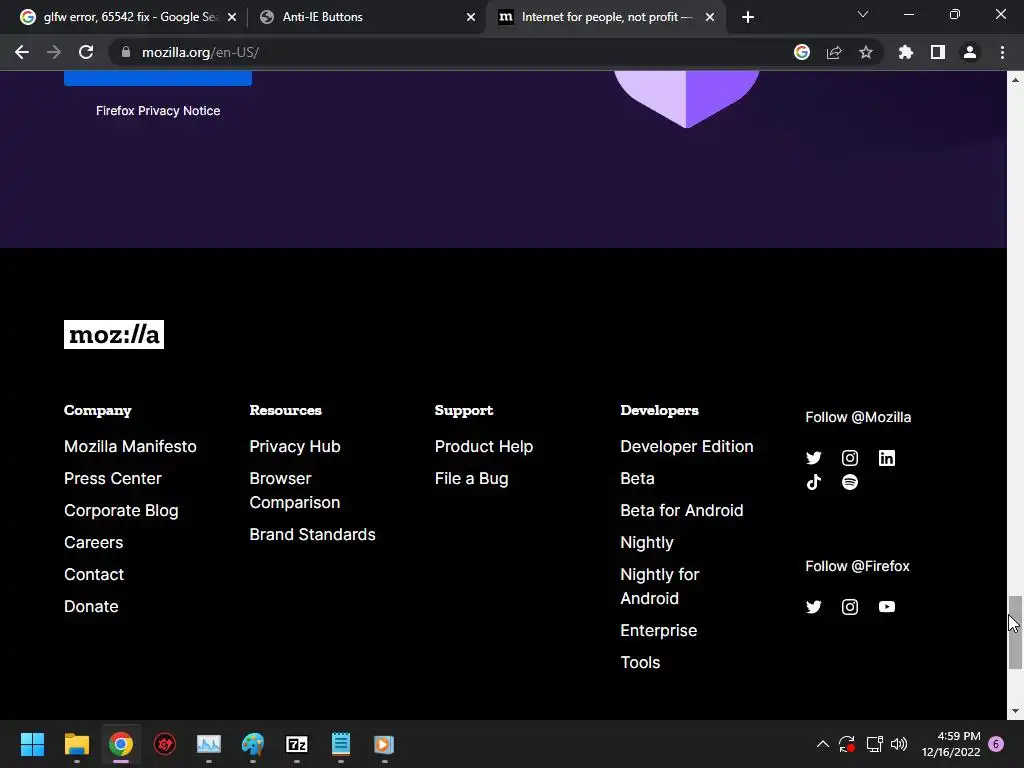Open the paint palette taskbar app
Viewport: 1024px width, 768px height.
253,744
